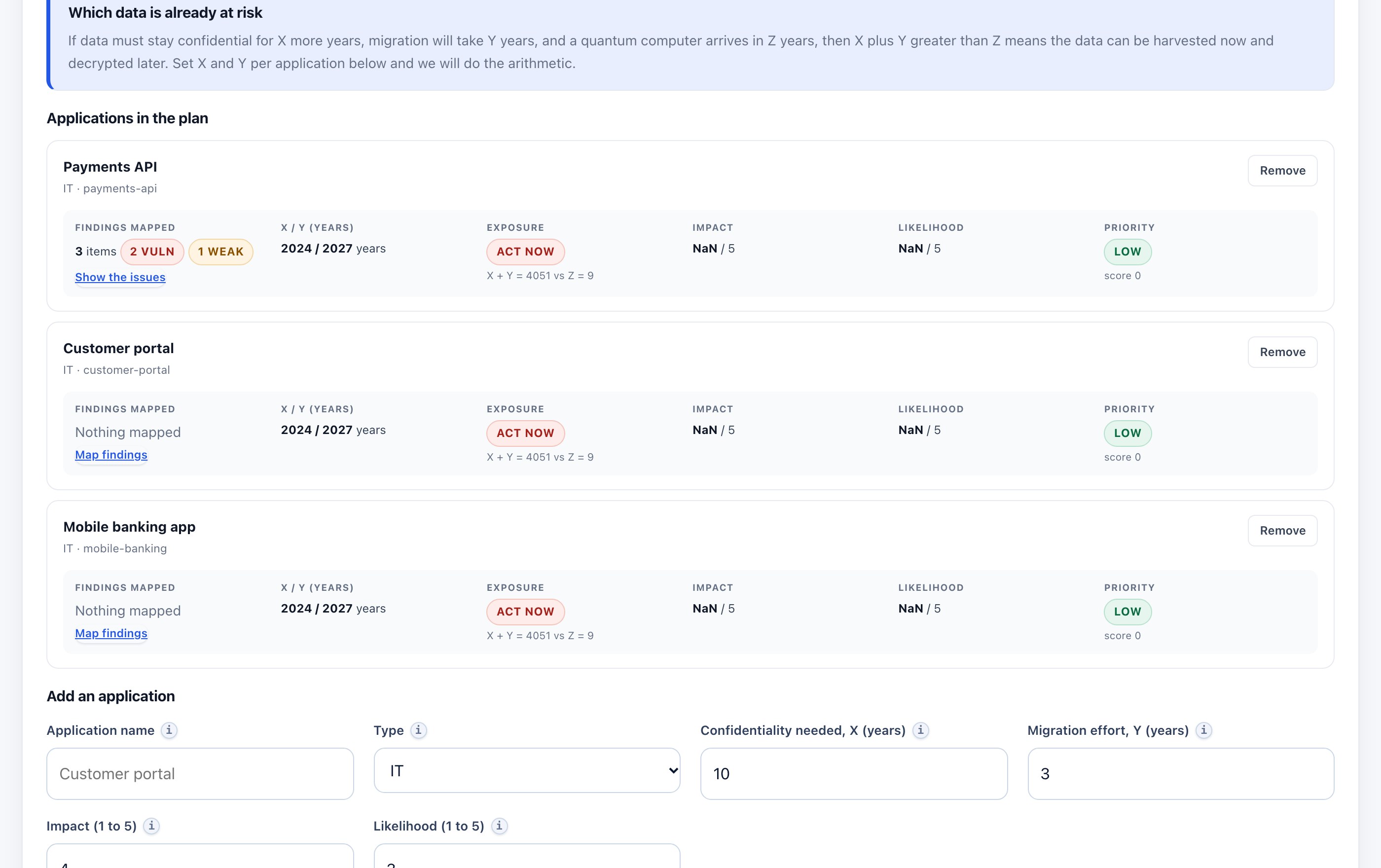Focus the Migration effort Y years field
Screen dimensions: 1381x868
[x=1180, y=773]
